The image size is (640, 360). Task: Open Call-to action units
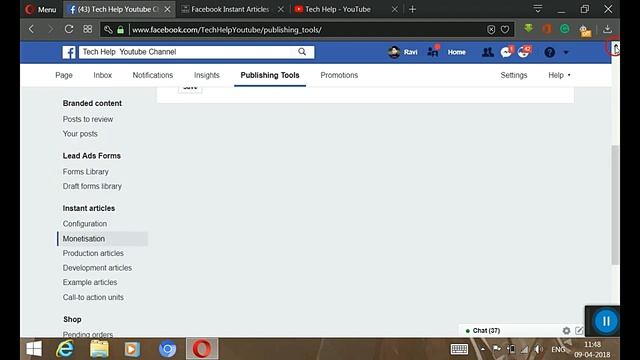coord(93,297)
